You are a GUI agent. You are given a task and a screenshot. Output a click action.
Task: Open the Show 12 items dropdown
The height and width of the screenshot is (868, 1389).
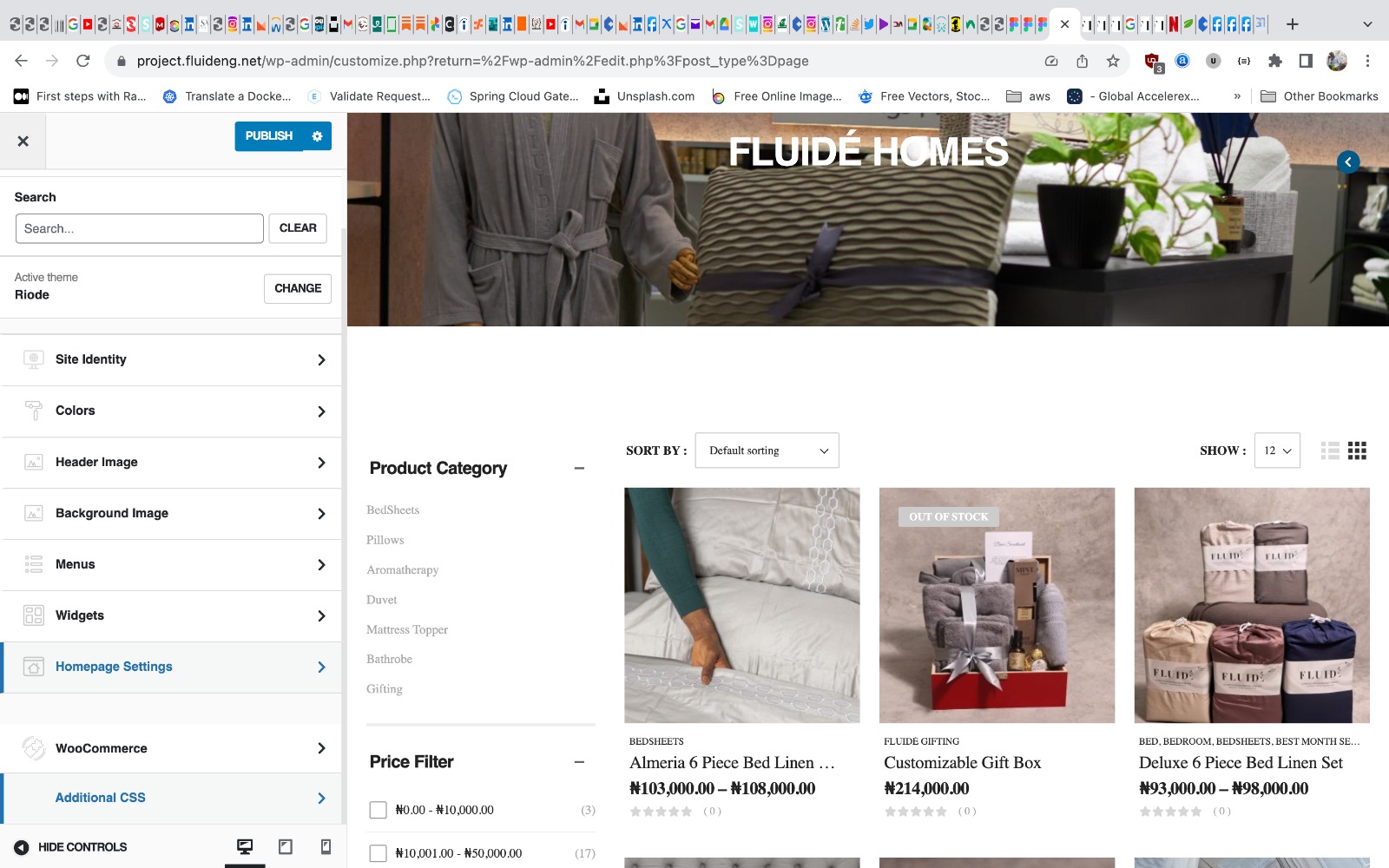coord(1277,450)
